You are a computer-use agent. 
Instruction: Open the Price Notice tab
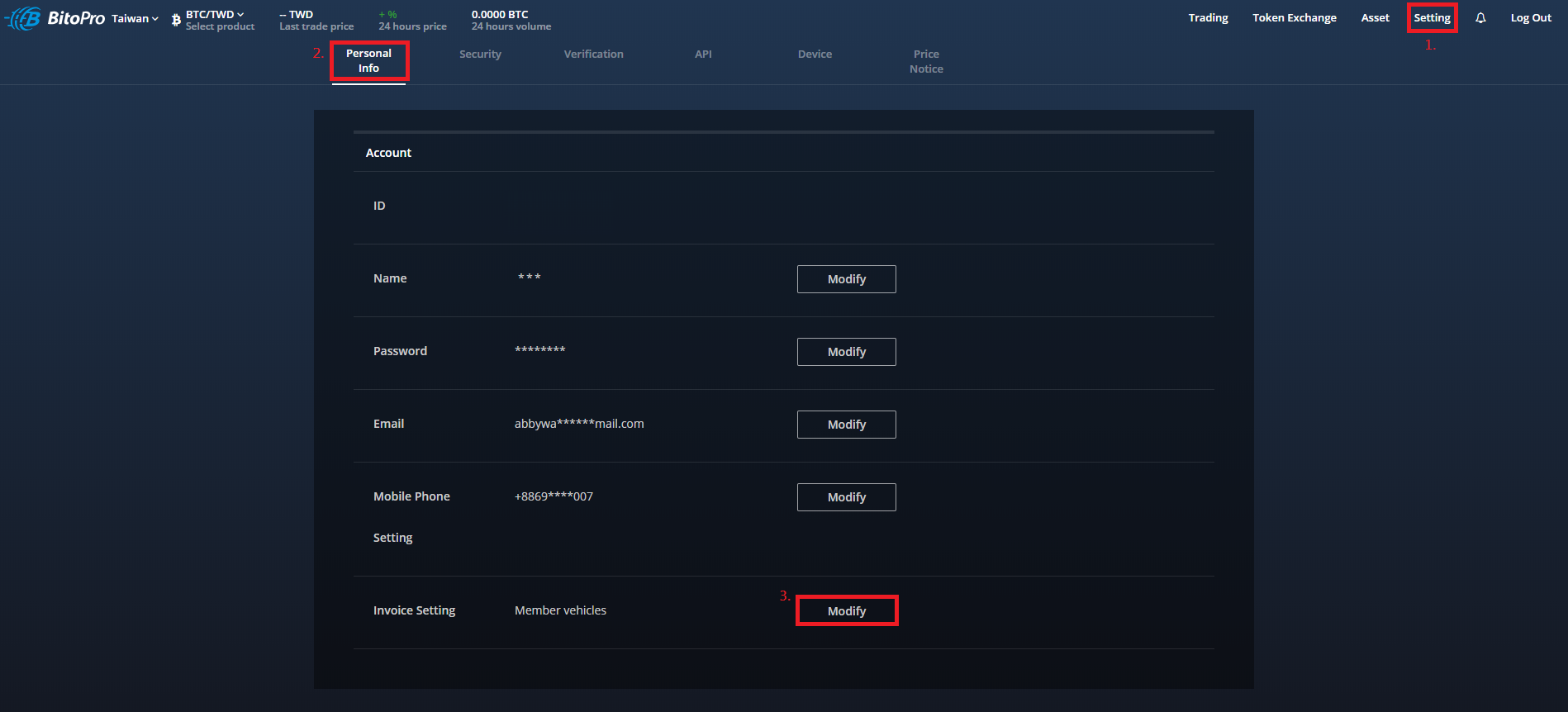(x=926, y=62)
